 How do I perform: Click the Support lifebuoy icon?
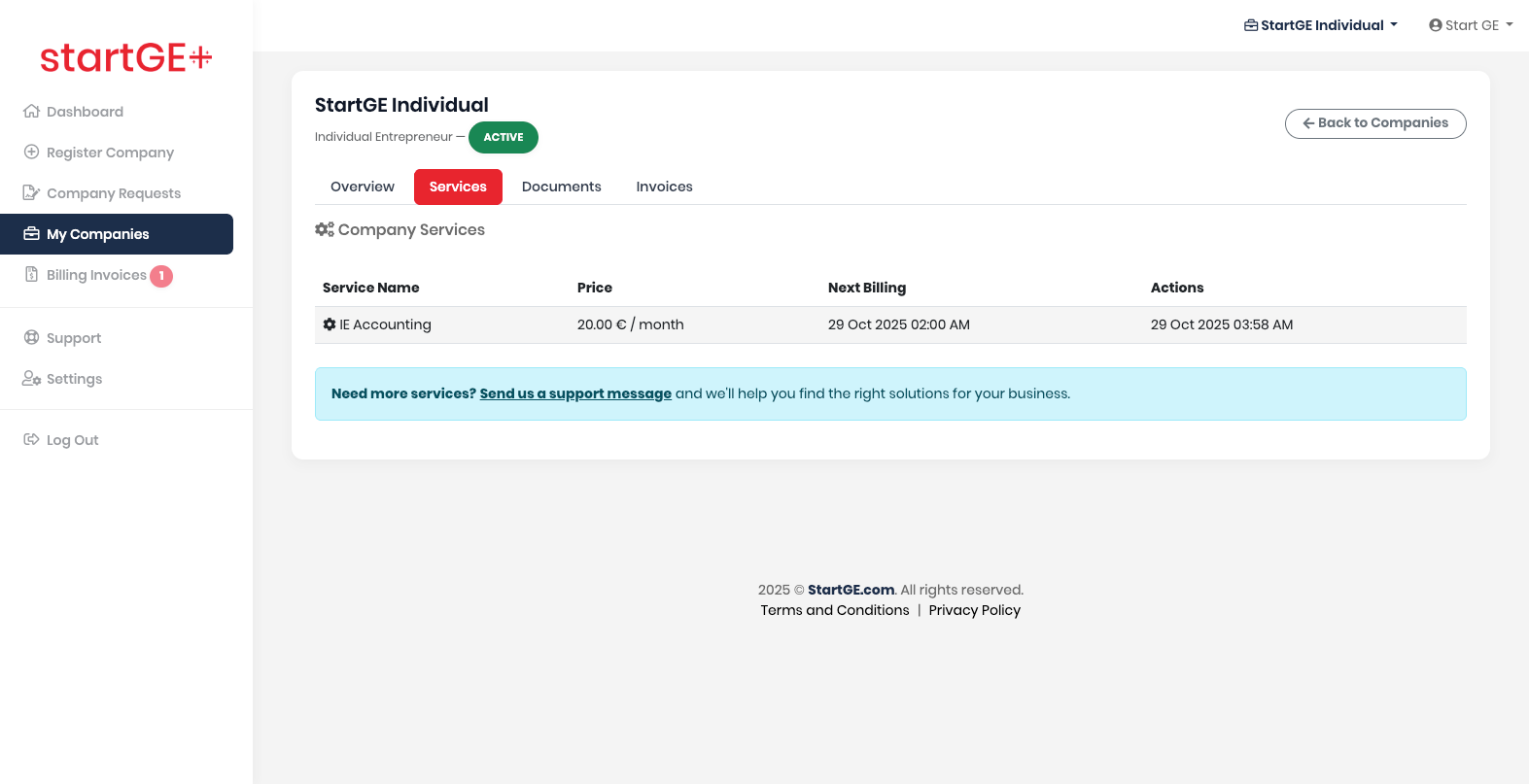click(31, 338)
